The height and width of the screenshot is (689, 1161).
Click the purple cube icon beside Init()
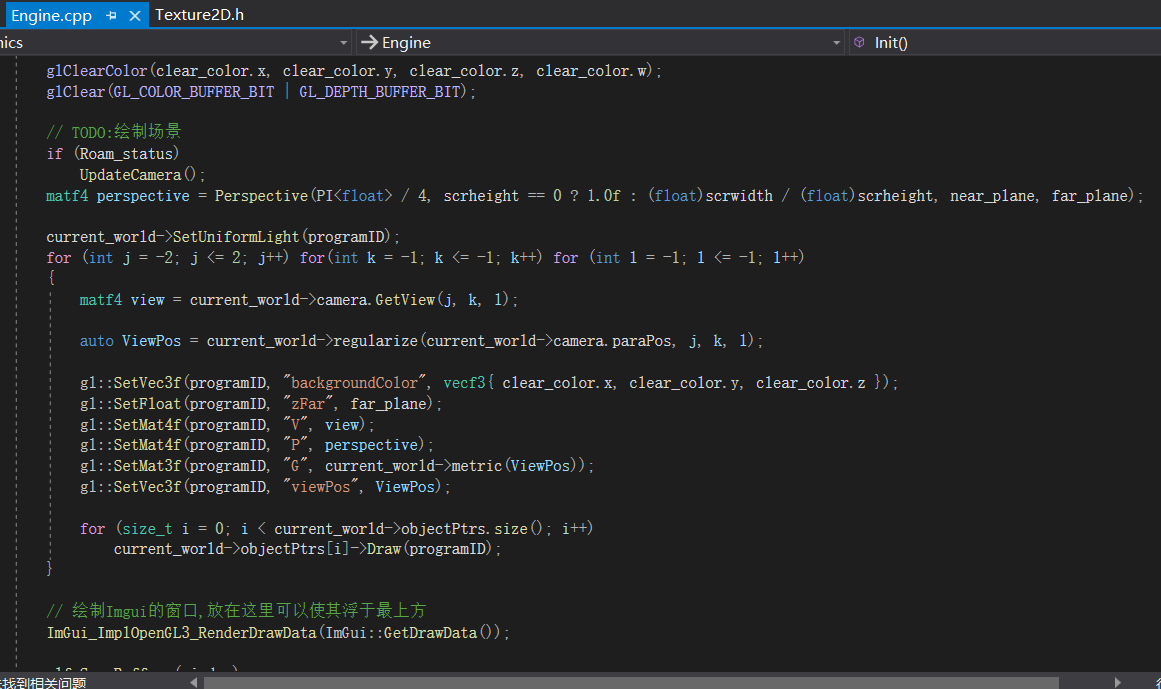pyautogui.click(x=859, y=42)
